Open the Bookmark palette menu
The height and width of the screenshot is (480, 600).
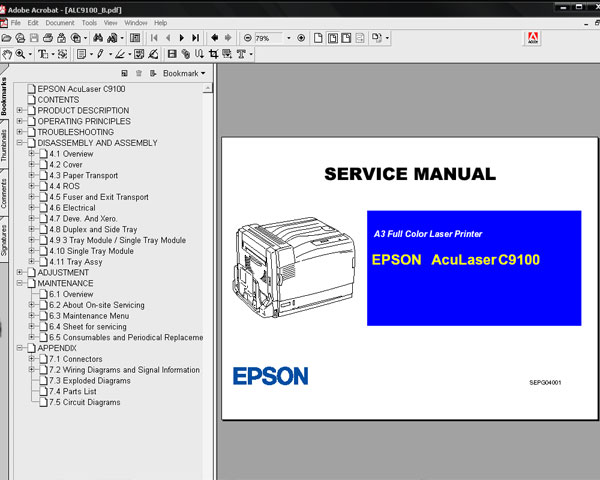[184, 73]
